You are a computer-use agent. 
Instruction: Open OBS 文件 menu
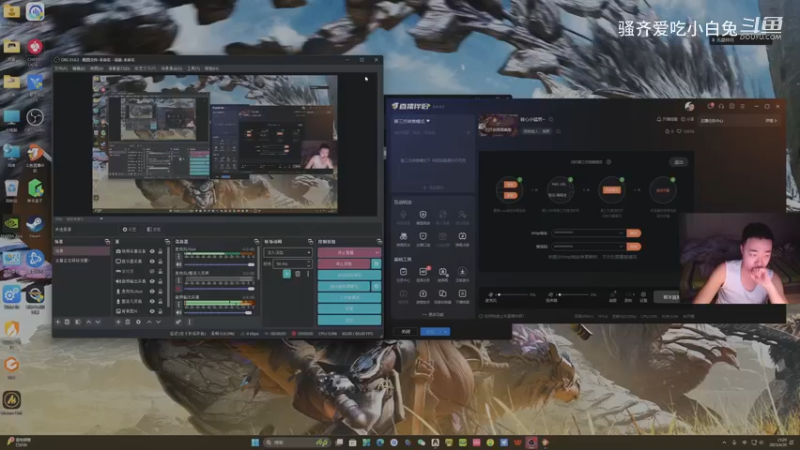tap(61, 68)
